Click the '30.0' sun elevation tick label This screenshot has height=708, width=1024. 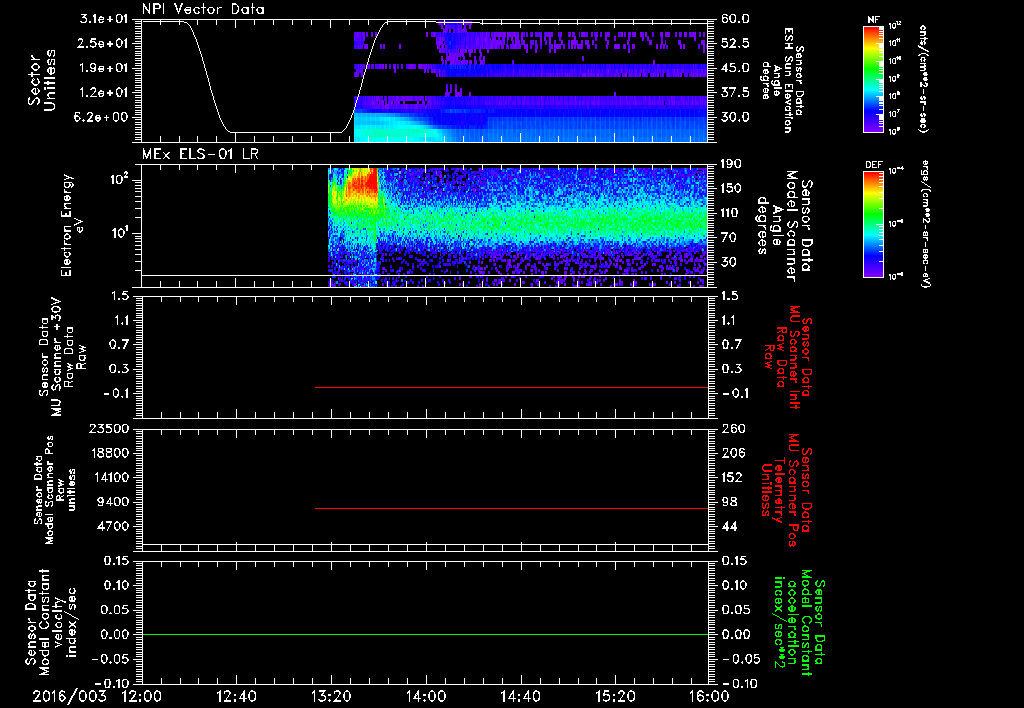735,117
